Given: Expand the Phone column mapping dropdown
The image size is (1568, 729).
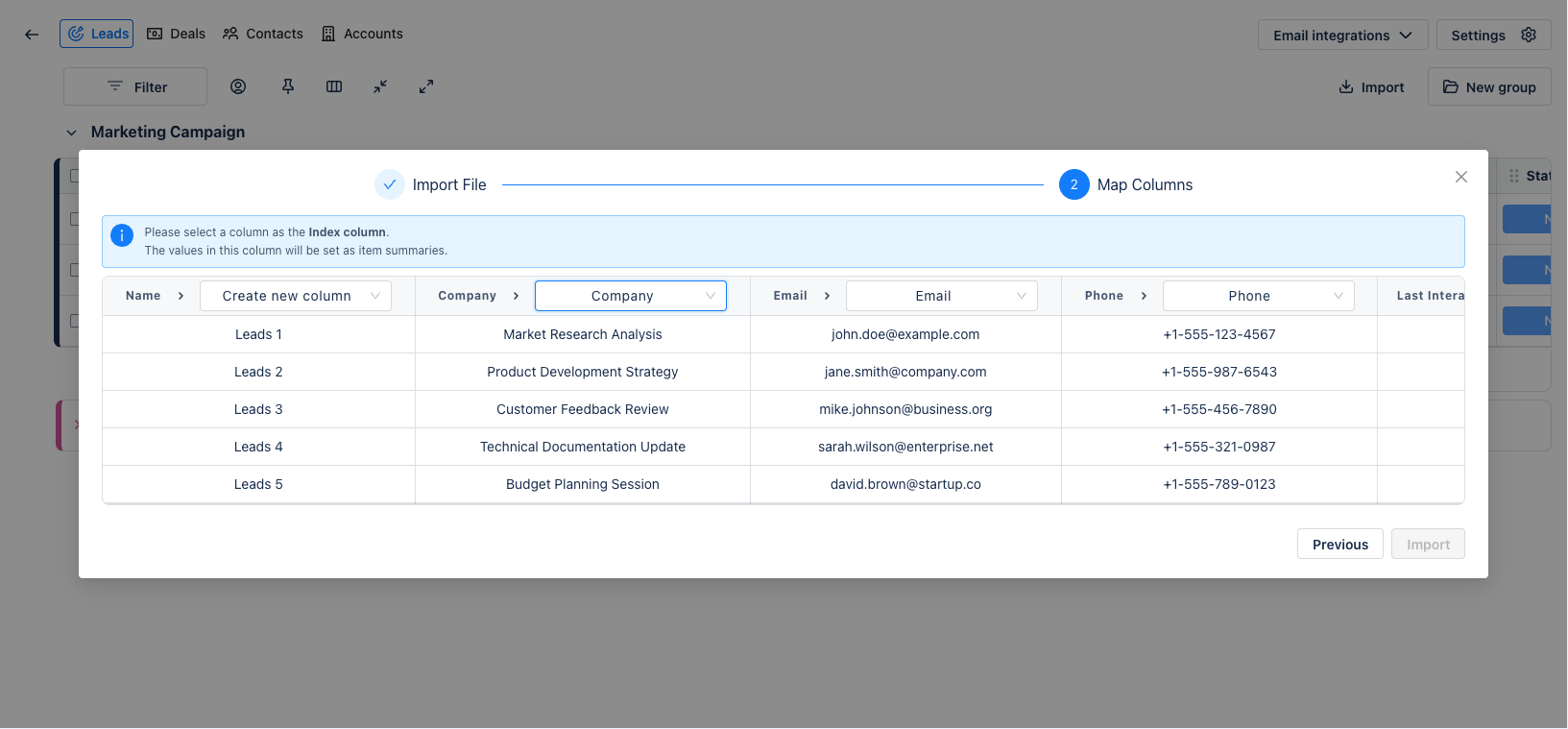Looking at the screenshot, I should (1258, 296).
